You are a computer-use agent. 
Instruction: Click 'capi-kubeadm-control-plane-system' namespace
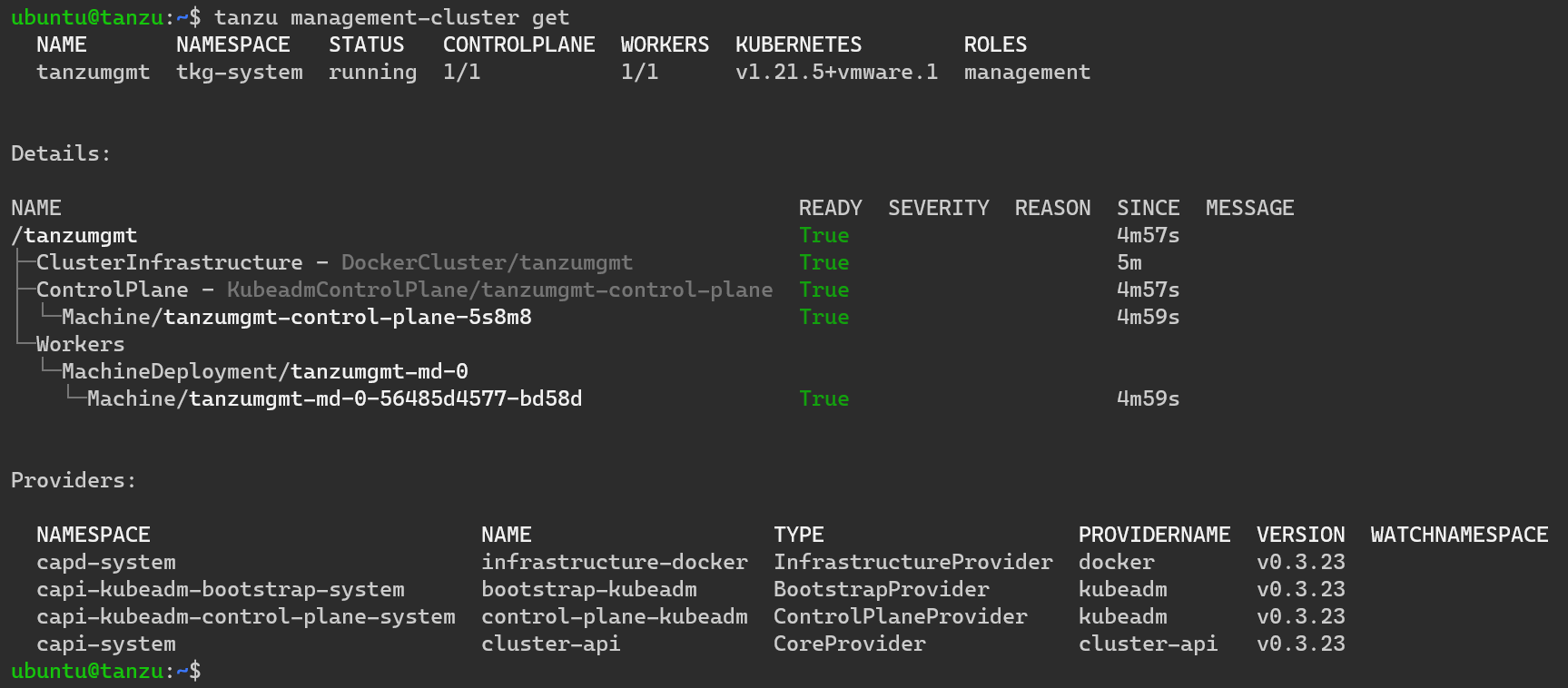[x=246, y=616]
